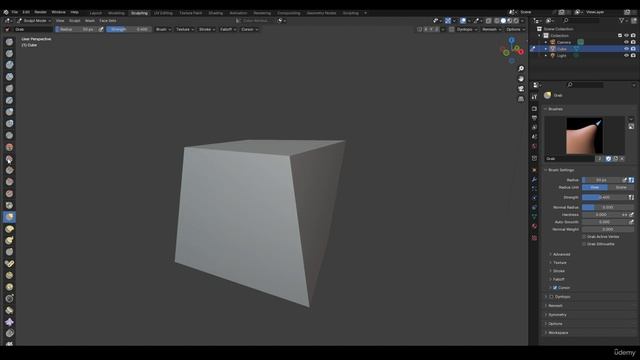
Task: Set Radius Unit to View
Action: [595, 187]
